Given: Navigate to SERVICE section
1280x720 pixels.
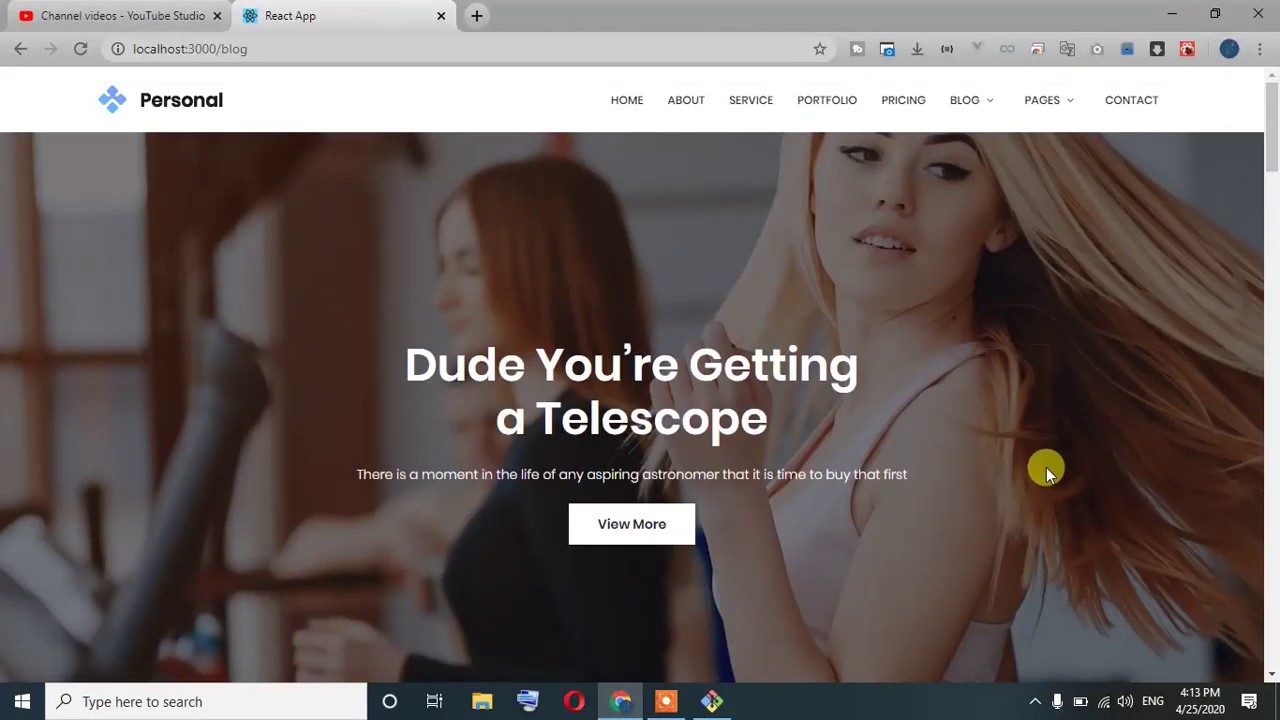Looking at the screenshot, I should (x=751, y=100).
